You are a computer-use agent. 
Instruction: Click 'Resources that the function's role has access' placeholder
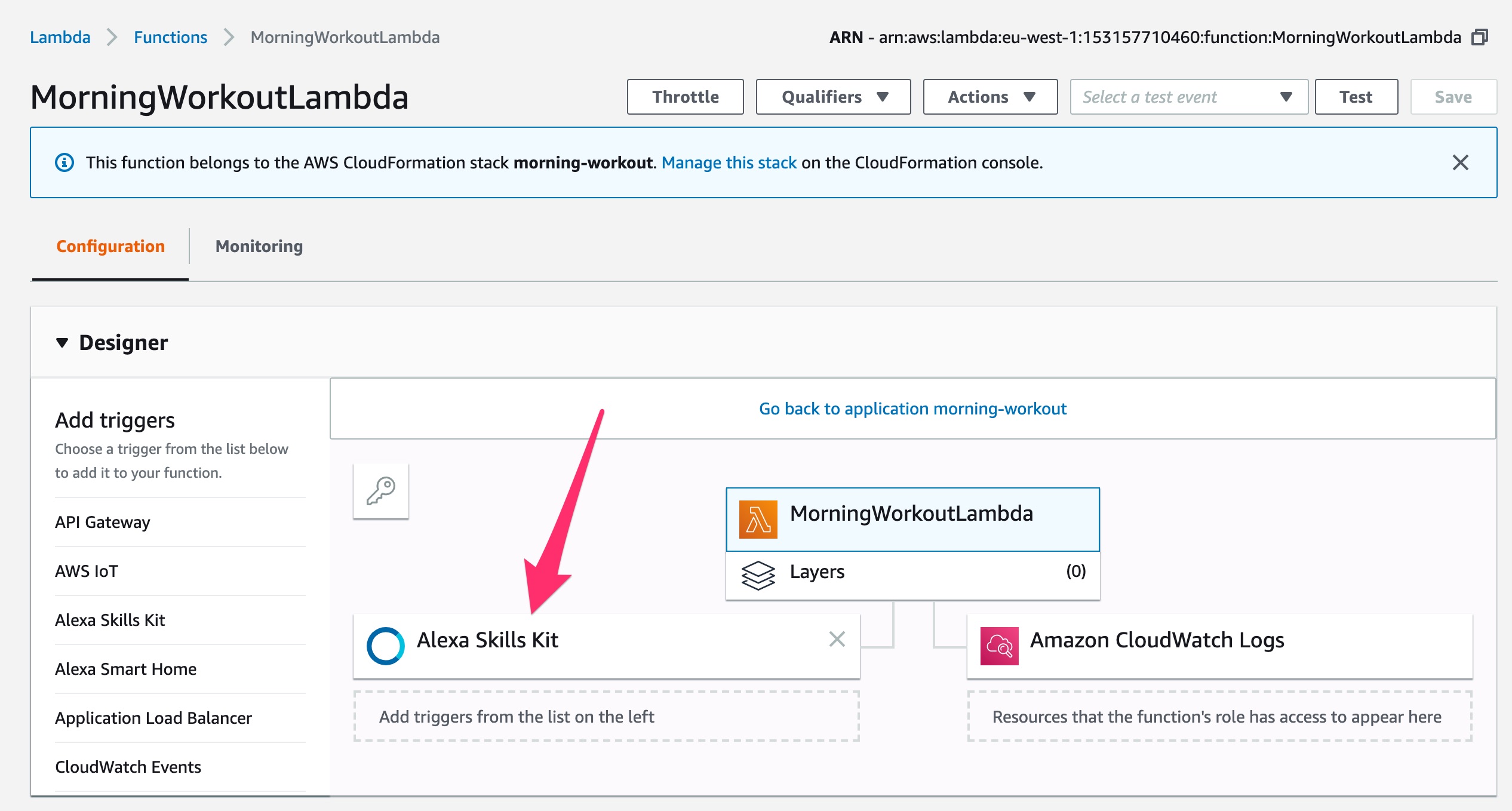(1219, 717)
